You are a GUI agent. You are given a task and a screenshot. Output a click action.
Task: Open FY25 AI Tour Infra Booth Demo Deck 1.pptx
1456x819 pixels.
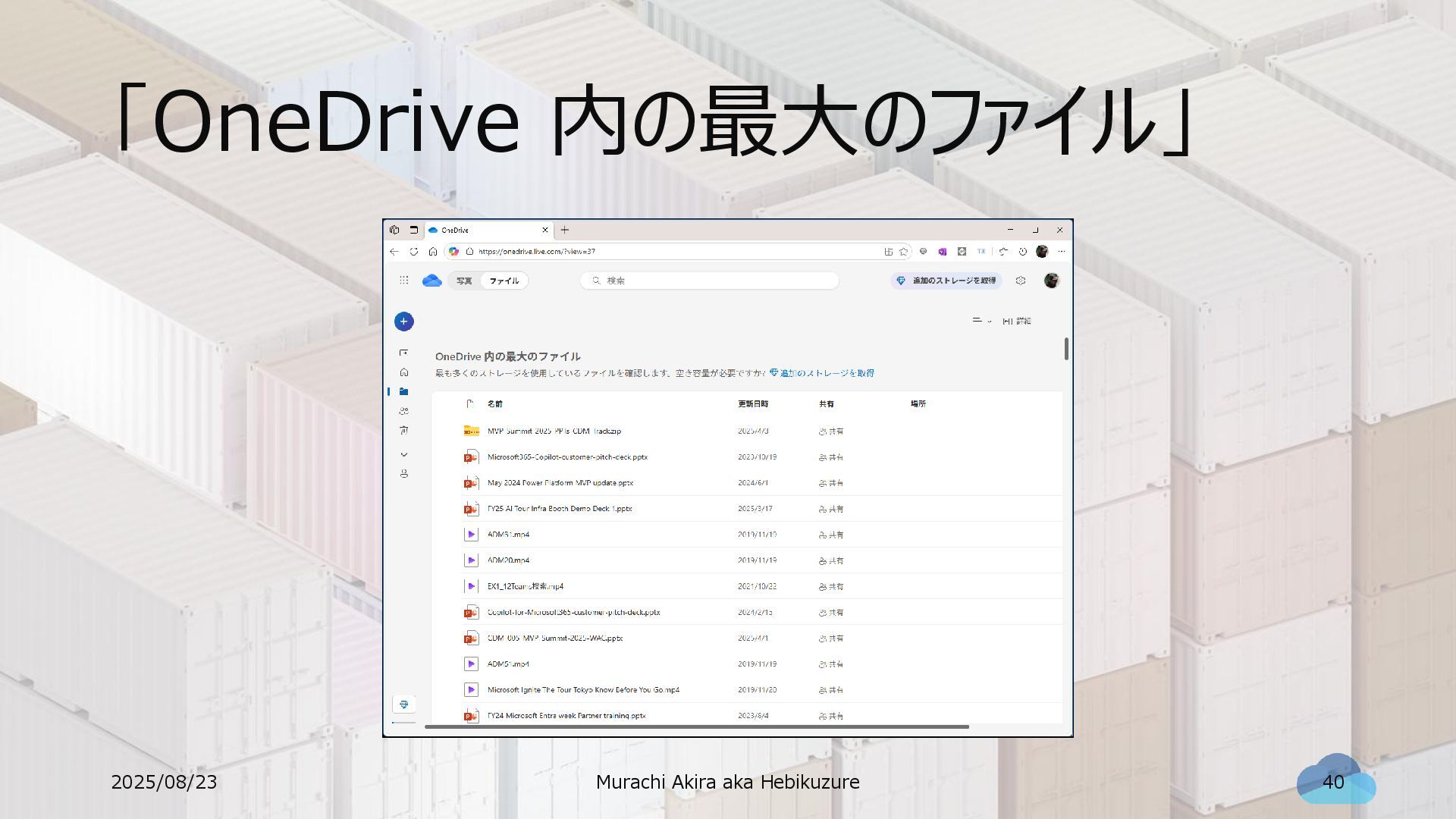coord(560,509)
